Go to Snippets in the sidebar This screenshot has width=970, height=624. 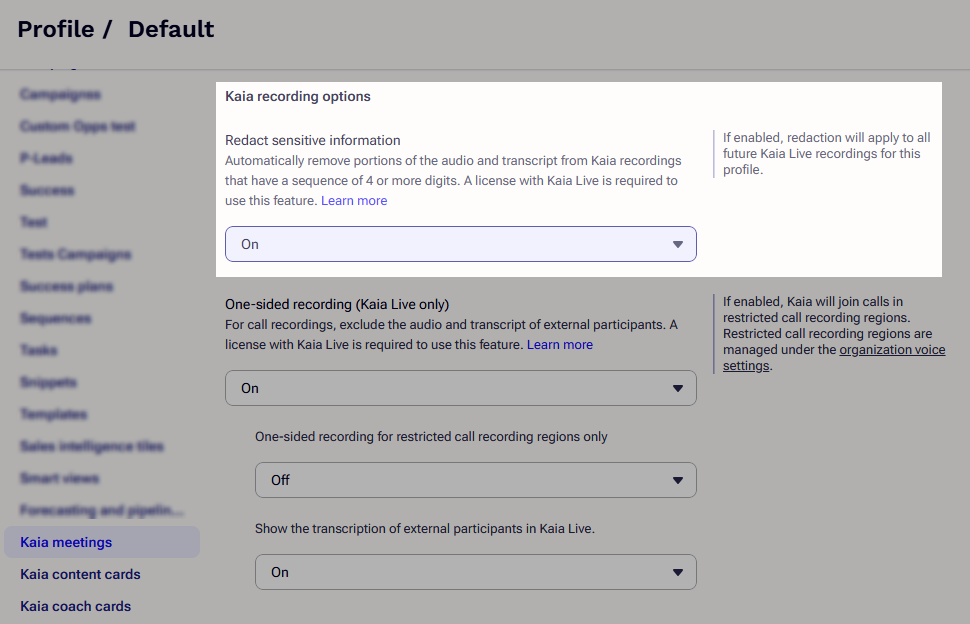pos(49,382)
